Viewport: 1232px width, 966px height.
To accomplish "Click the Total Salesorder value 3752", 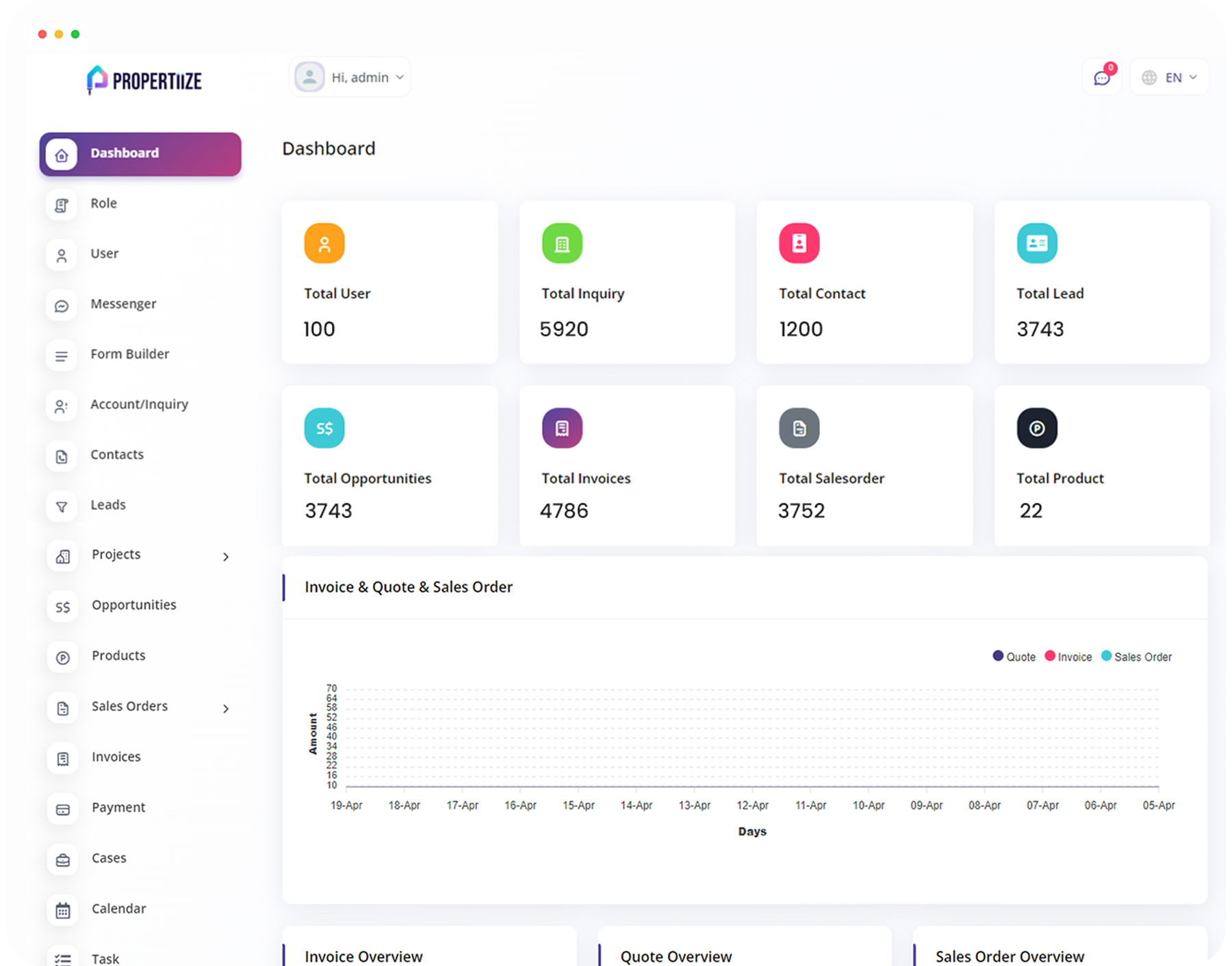I will point(801,511).
